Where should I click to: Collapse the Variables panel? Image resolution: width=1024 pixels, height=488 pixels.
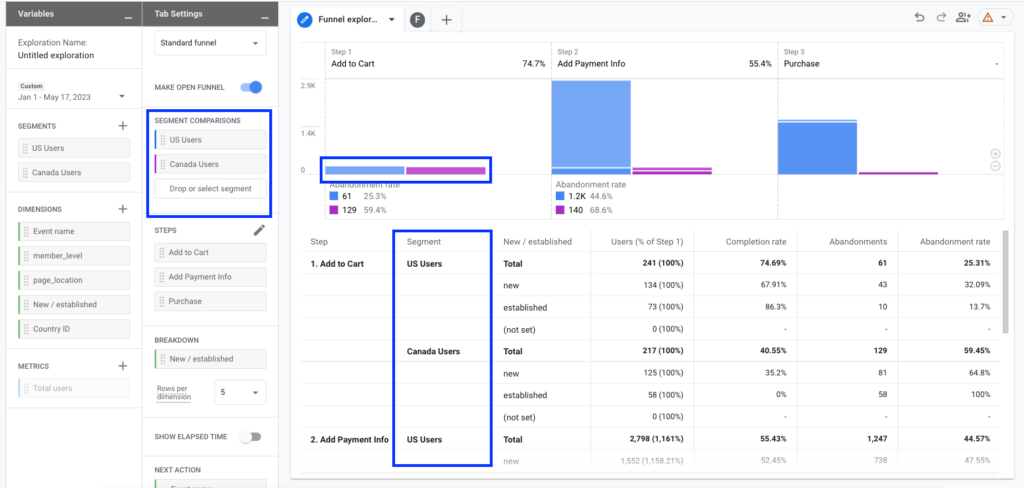127,17
